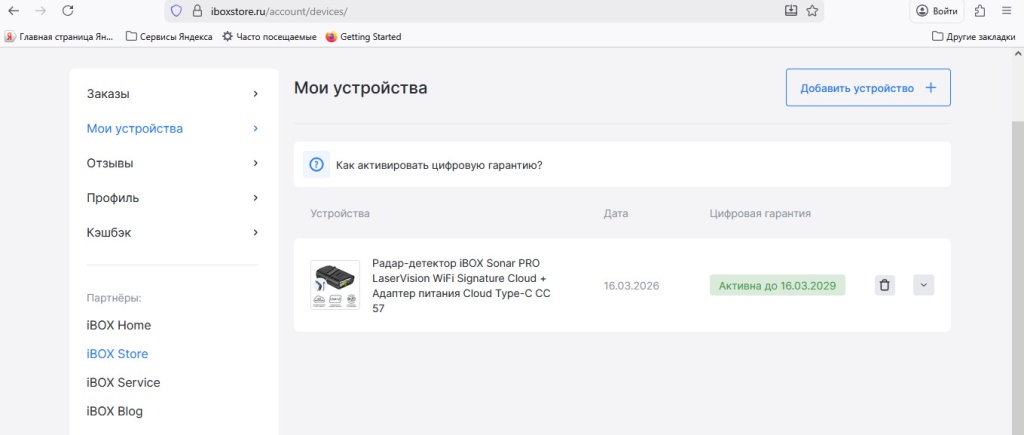Viewport: 1024px width, 435px height.
Task: Open the Кэшбэк section arrow
Action: [255, 233]
